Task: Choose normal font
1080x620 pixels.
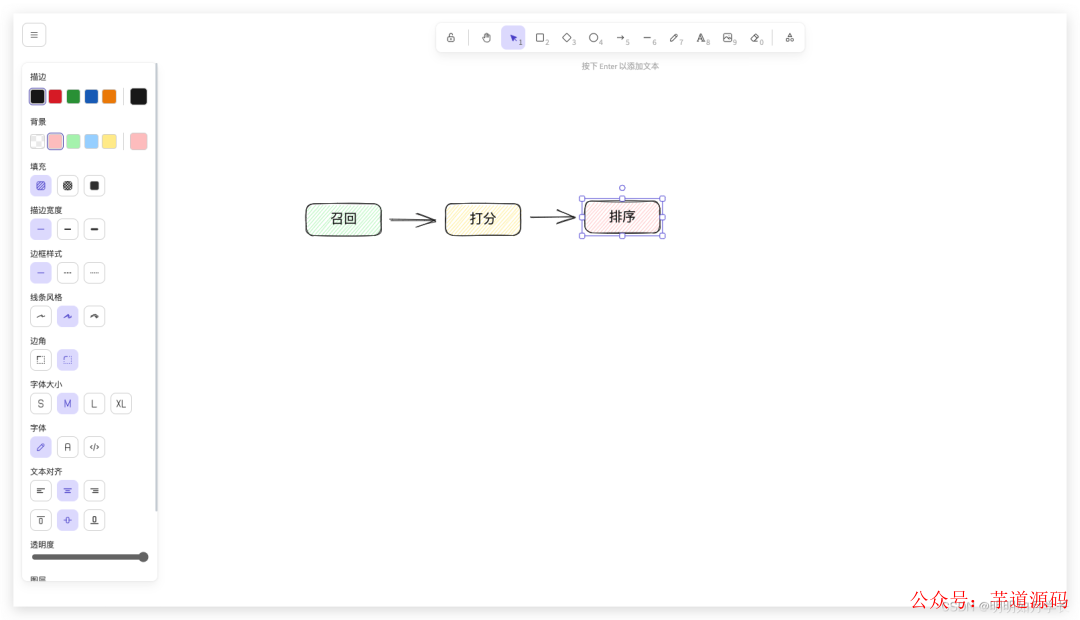Action: [68, 447]
